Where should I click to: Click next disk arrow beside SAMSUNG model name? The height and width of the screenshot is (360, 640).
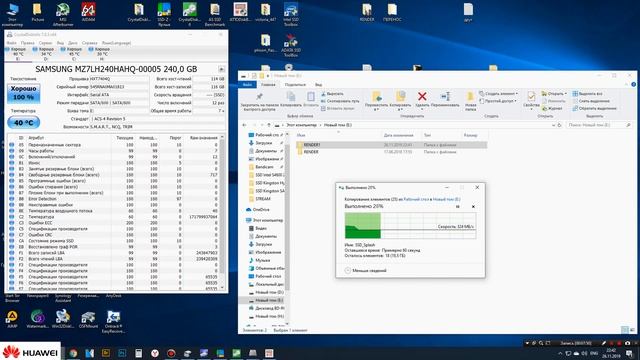[x=221, y=69]
